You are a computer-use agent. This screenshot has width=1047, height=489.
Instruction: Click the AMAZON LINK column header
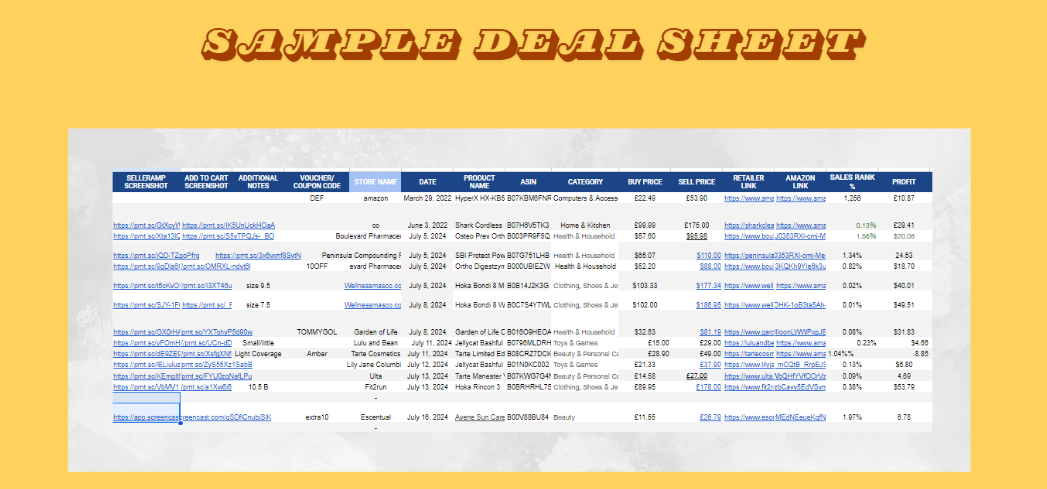(x=800, y=182)
